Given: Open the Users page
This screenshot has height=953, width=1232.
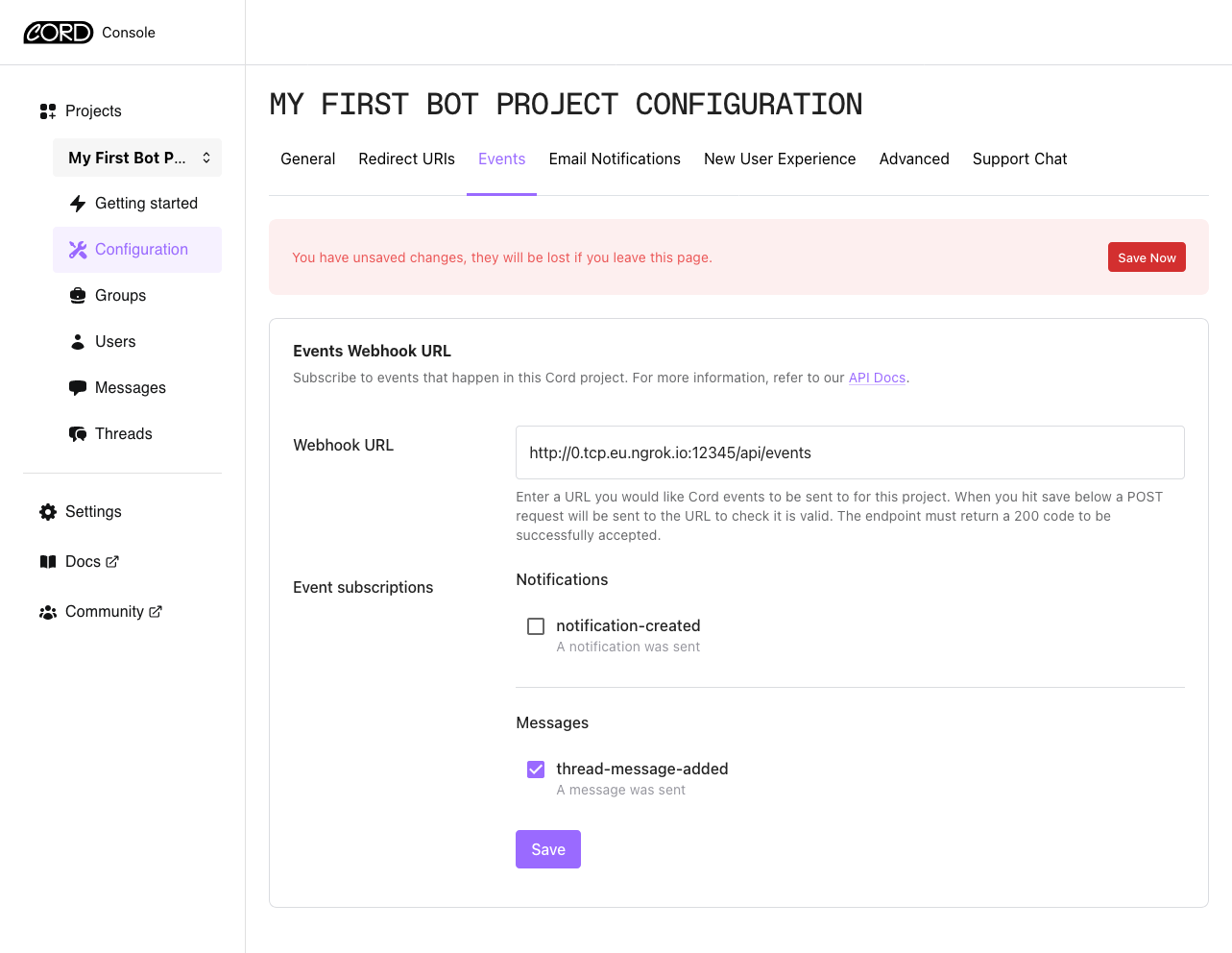Looking at the screenshot, I should (x=137, y=342).
